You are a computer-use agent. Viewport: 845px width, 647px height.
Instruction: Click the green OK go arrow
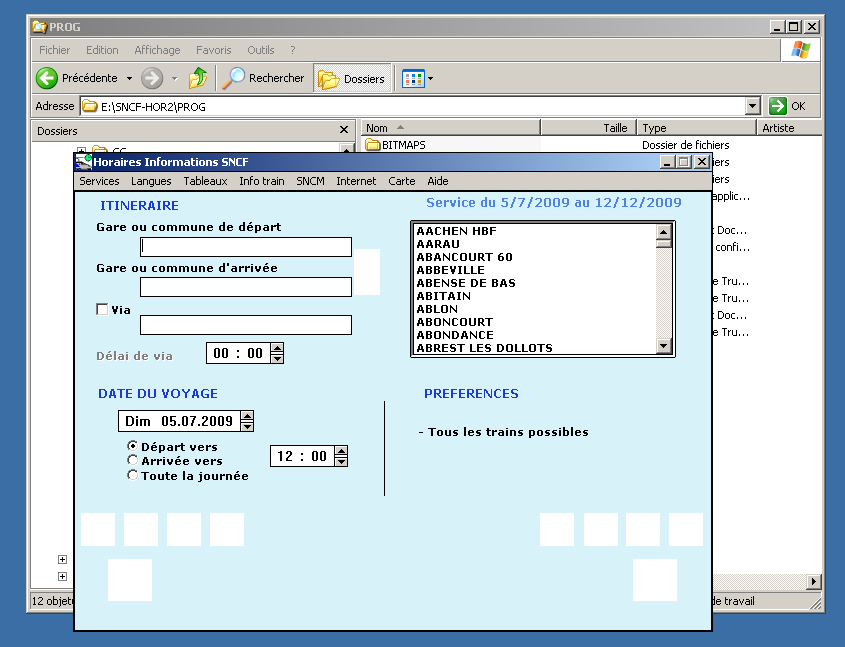pyautogui.click(x=778, y=106)
